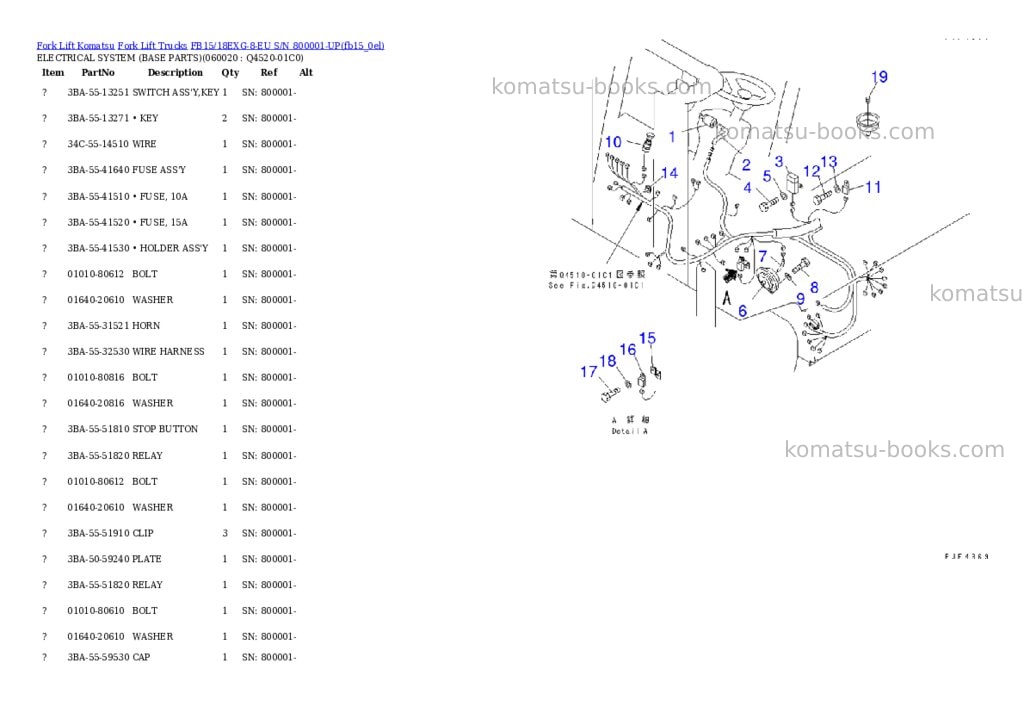Select part number 3BA-55-41640
The image size is (1024, 725).
[98, 170]
